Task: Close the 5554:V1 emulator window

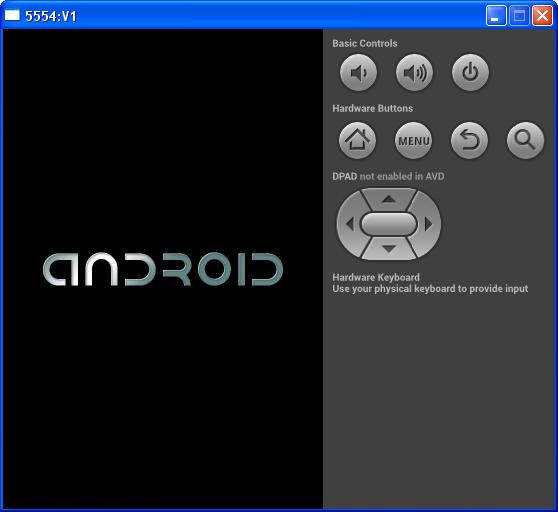Action: click(x=542, y=16)
